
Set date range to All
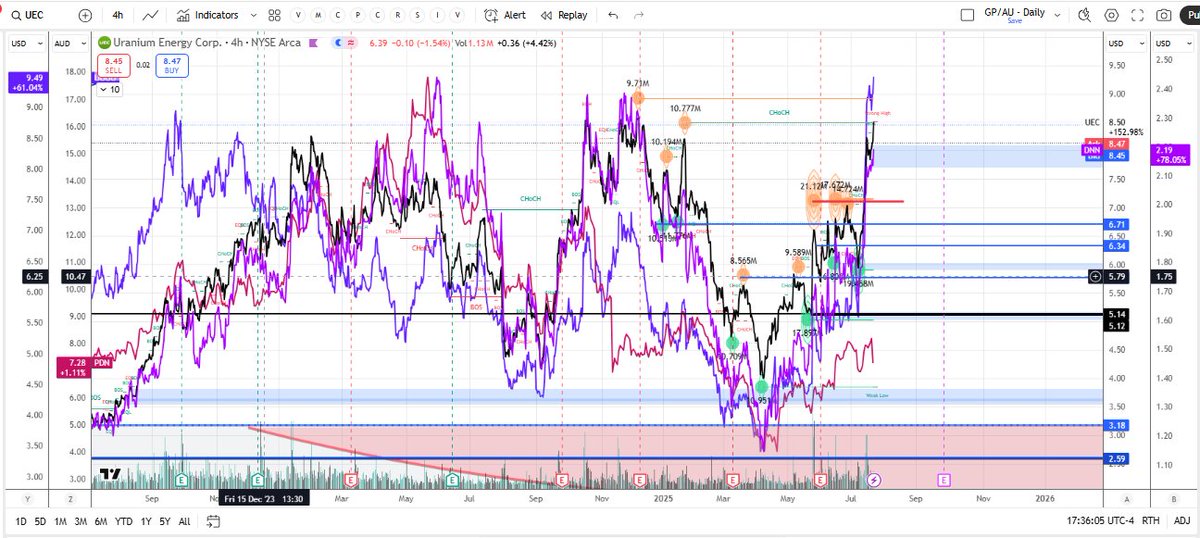[184, 521]
